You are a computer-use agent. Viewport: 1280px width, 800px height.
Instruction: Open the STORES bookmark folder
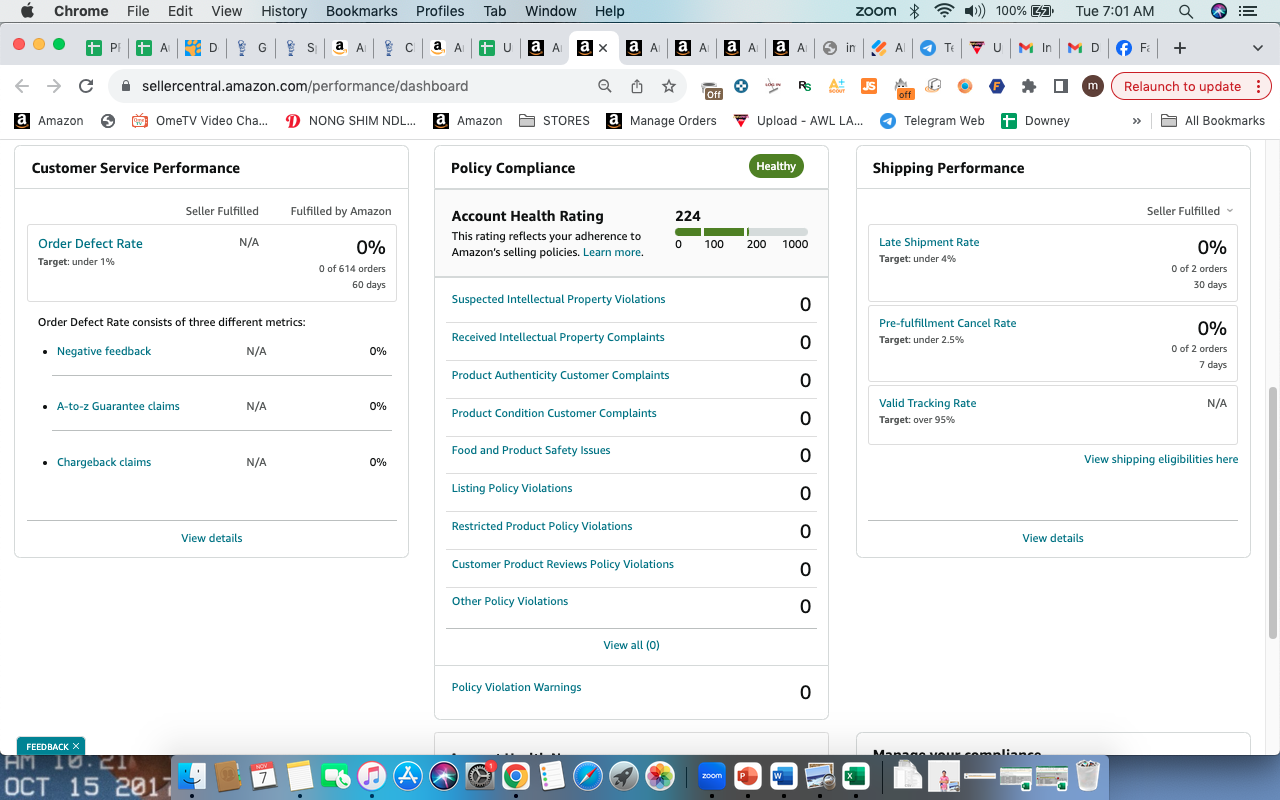[555, 121]
